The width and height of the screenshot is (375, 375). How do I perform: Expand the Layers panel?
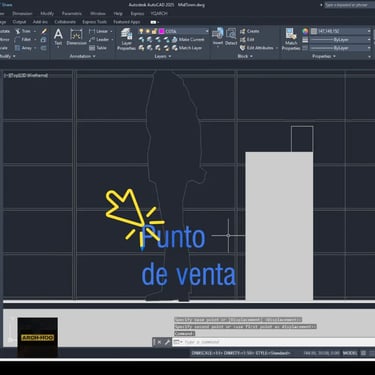pyautogui.click(x=163, y=56)
